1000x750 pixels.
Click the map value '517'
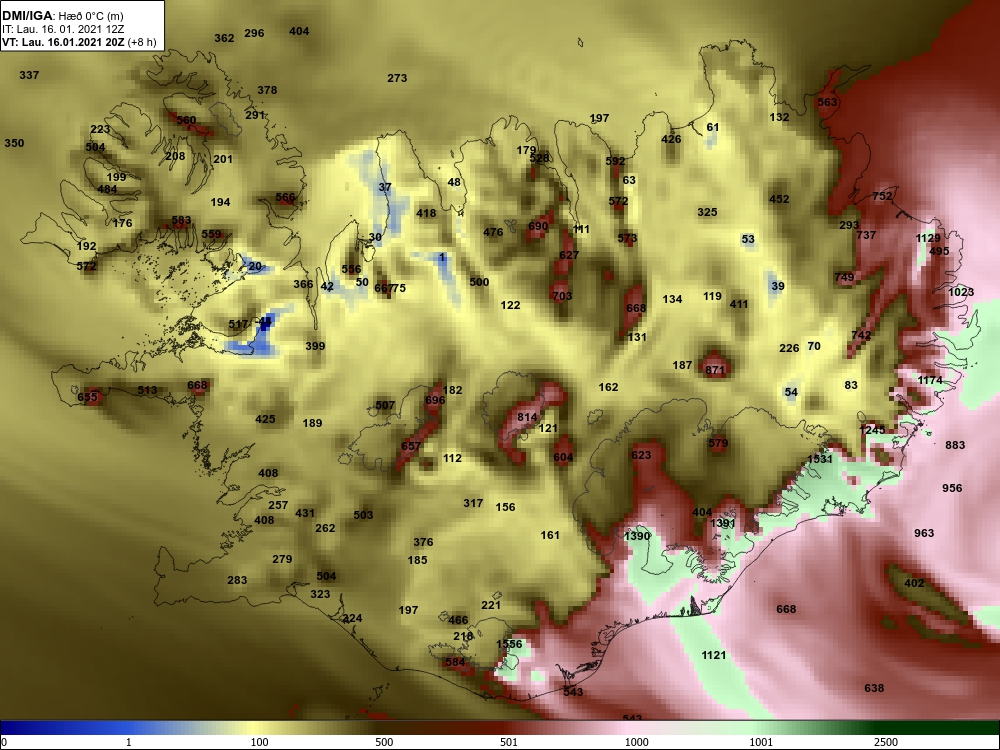click(238, 324)
